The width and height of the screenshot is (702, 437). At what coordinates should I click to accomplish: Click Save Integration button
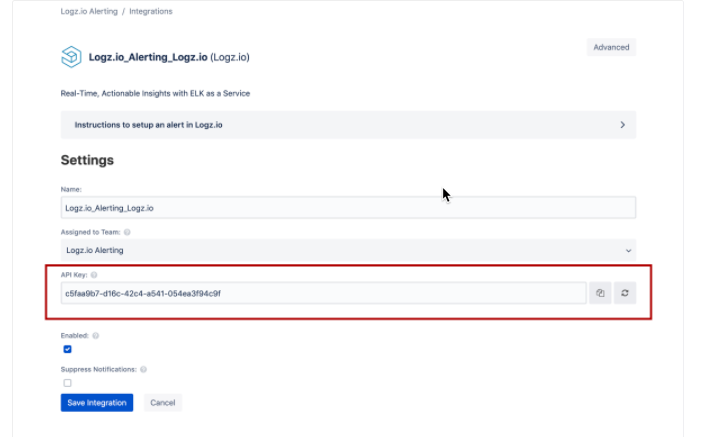click(97, 403)
